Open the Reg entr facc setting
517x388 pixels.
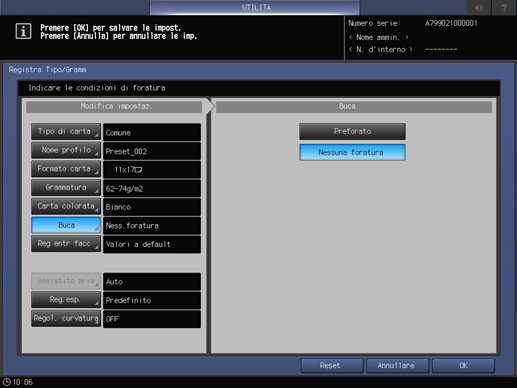[x=66, y=244]
